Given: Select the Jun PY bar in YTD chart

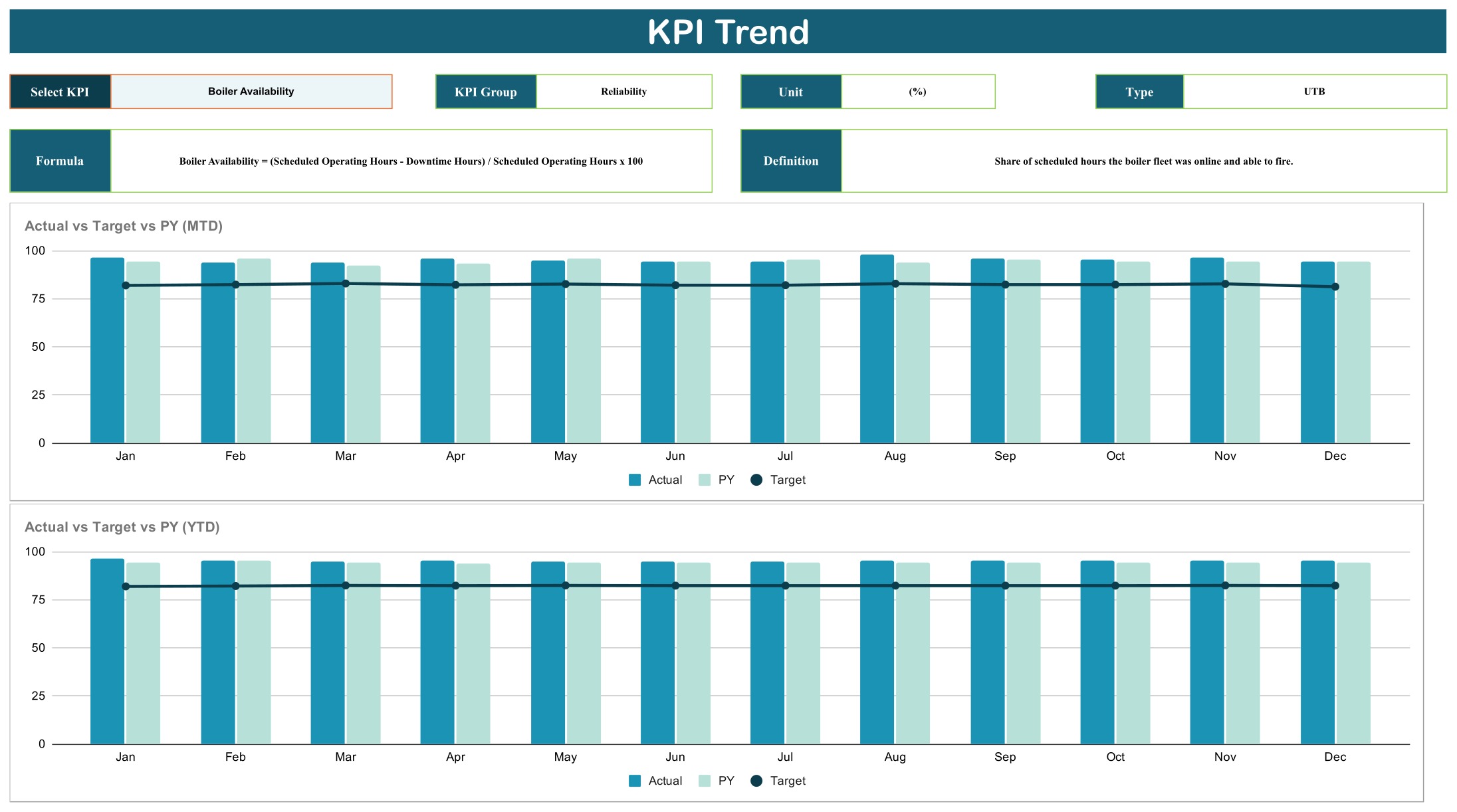Looking at the screenshot, I should (693, 653).
